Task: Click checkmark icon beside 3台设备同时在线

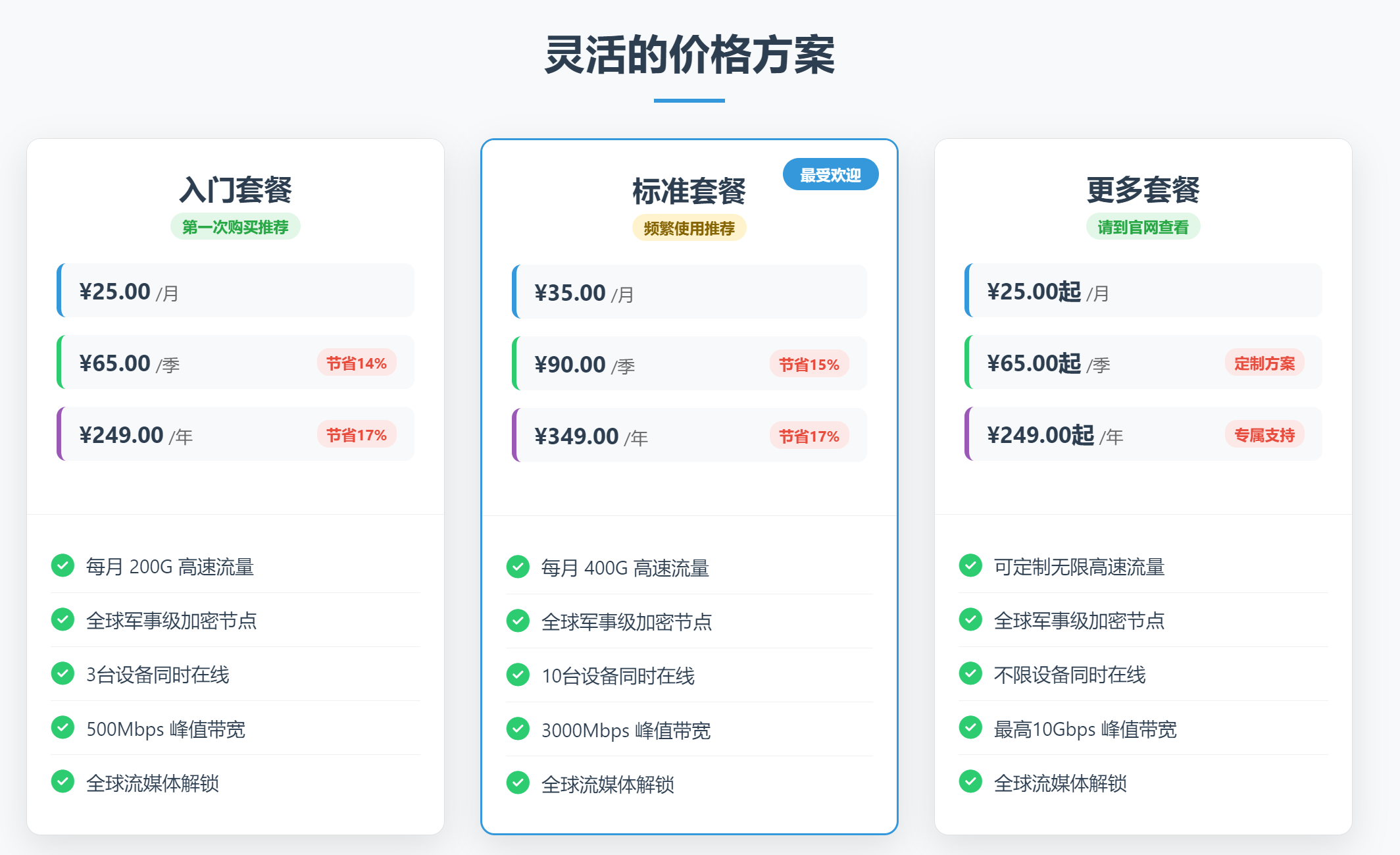Action: coord(63,673)
